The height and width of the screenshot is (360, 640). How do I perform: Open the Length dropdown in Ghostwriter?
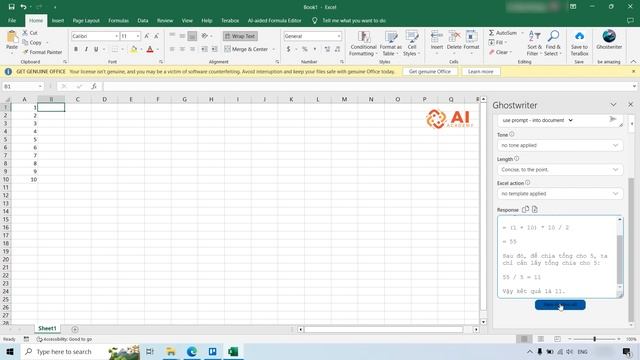pos(560,169)
